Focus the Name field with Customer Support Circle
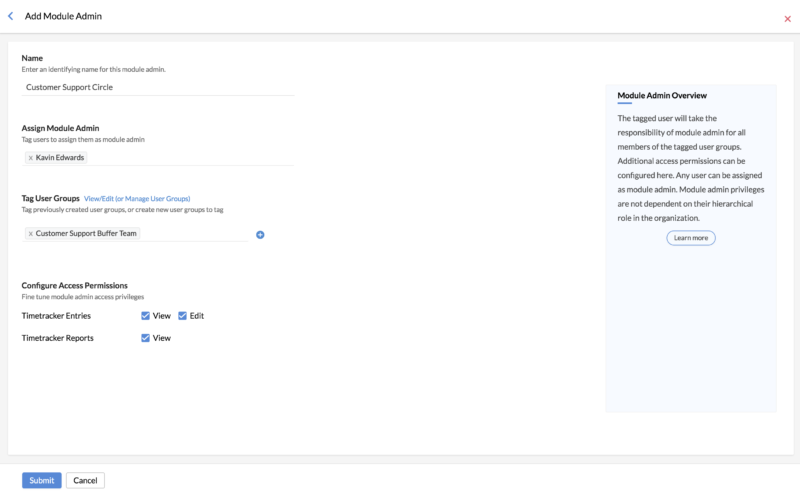This screenshot has height=493, width=800. coord(158,87)
